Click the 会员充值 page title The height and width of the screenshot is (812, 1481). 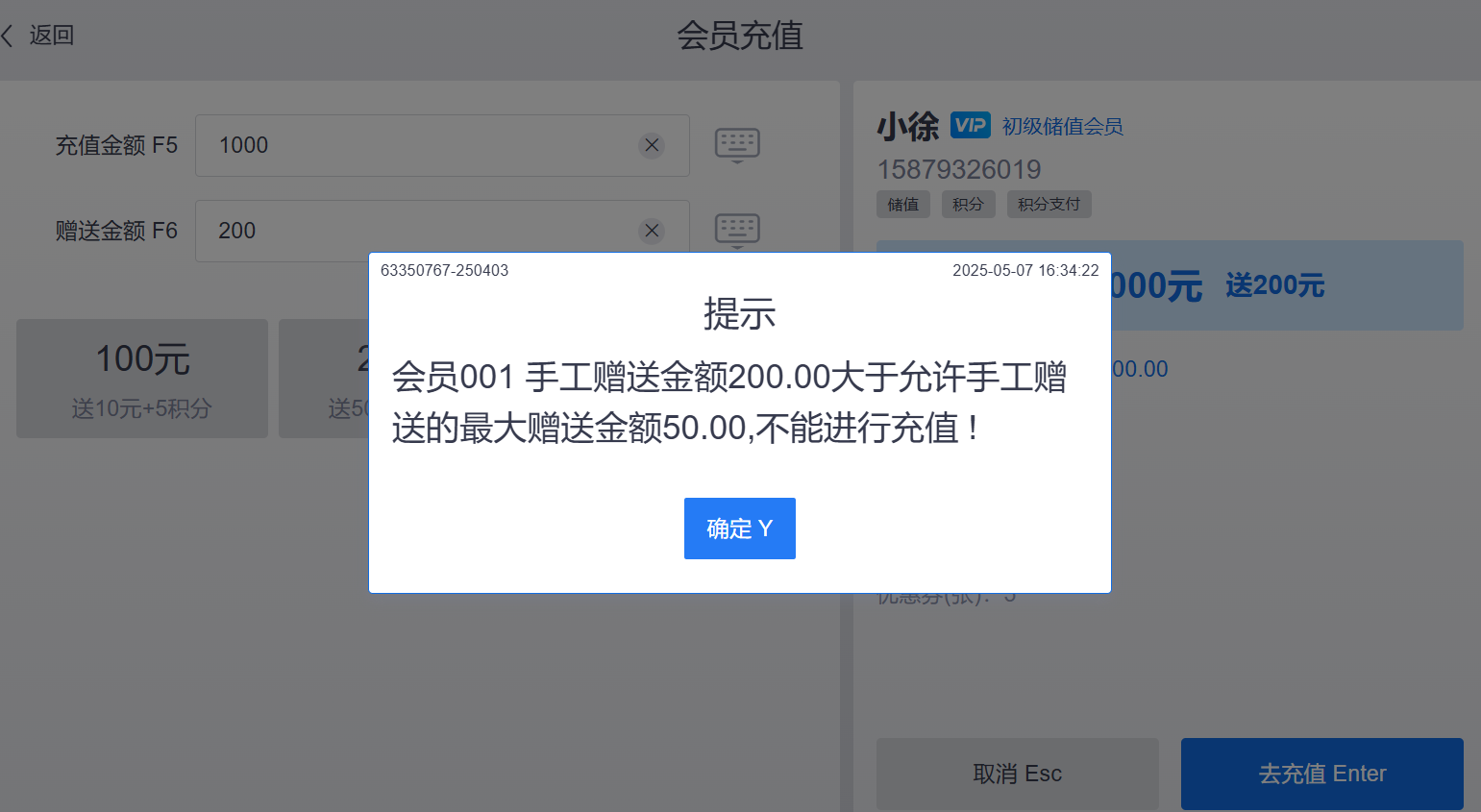(740, 36)
